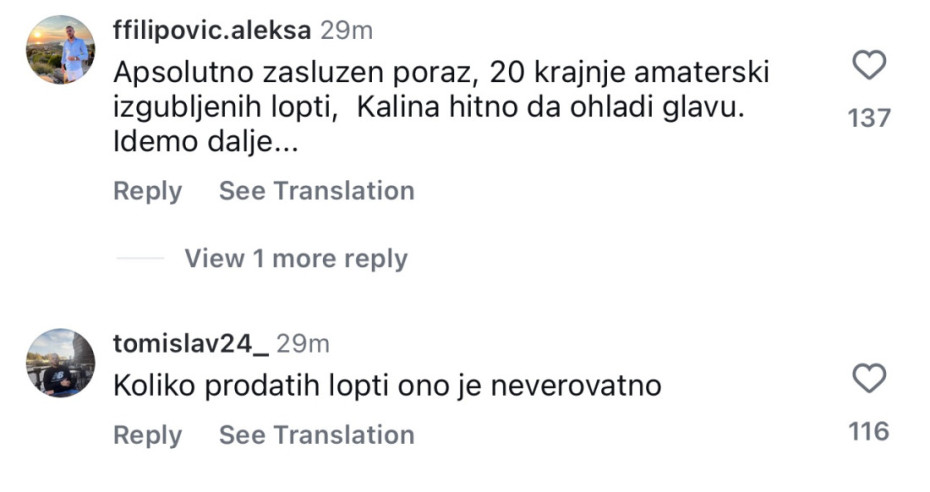See Translation for ffilipovic.aleksa's comment
The width and height of the screenshot is (930, 492).
(x=316, y=191)
